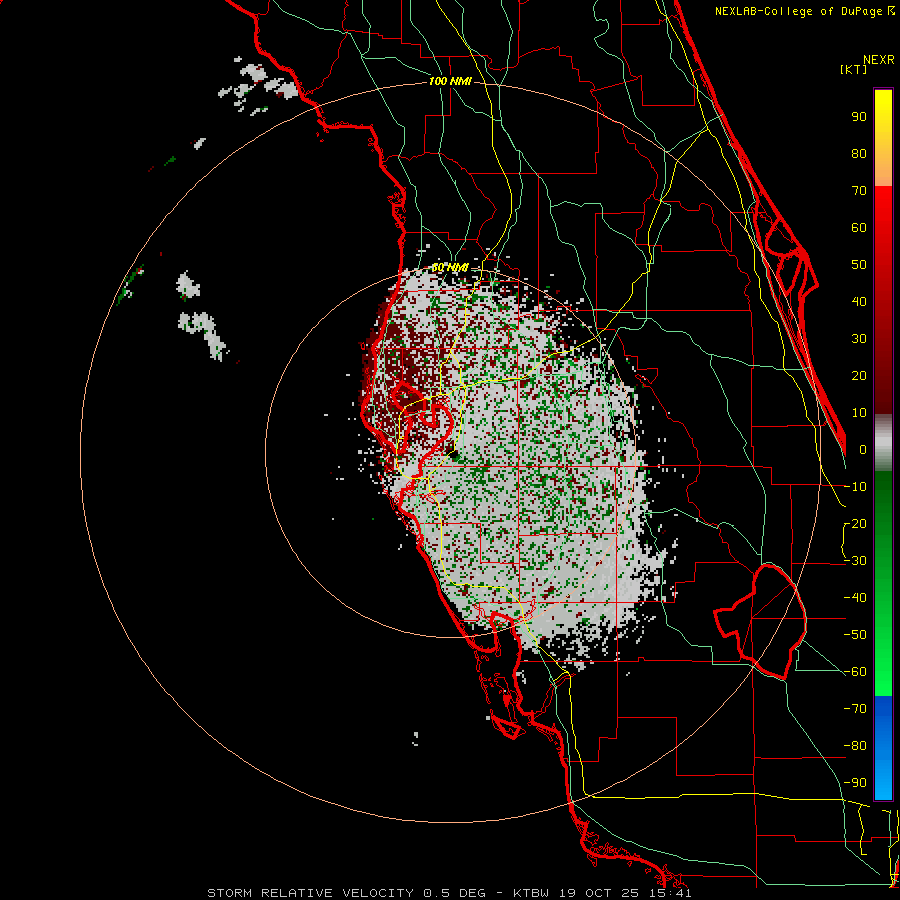Select the gray zero-velocity segment of scale
Screen dimensions: 900x900
coord(883,442)
